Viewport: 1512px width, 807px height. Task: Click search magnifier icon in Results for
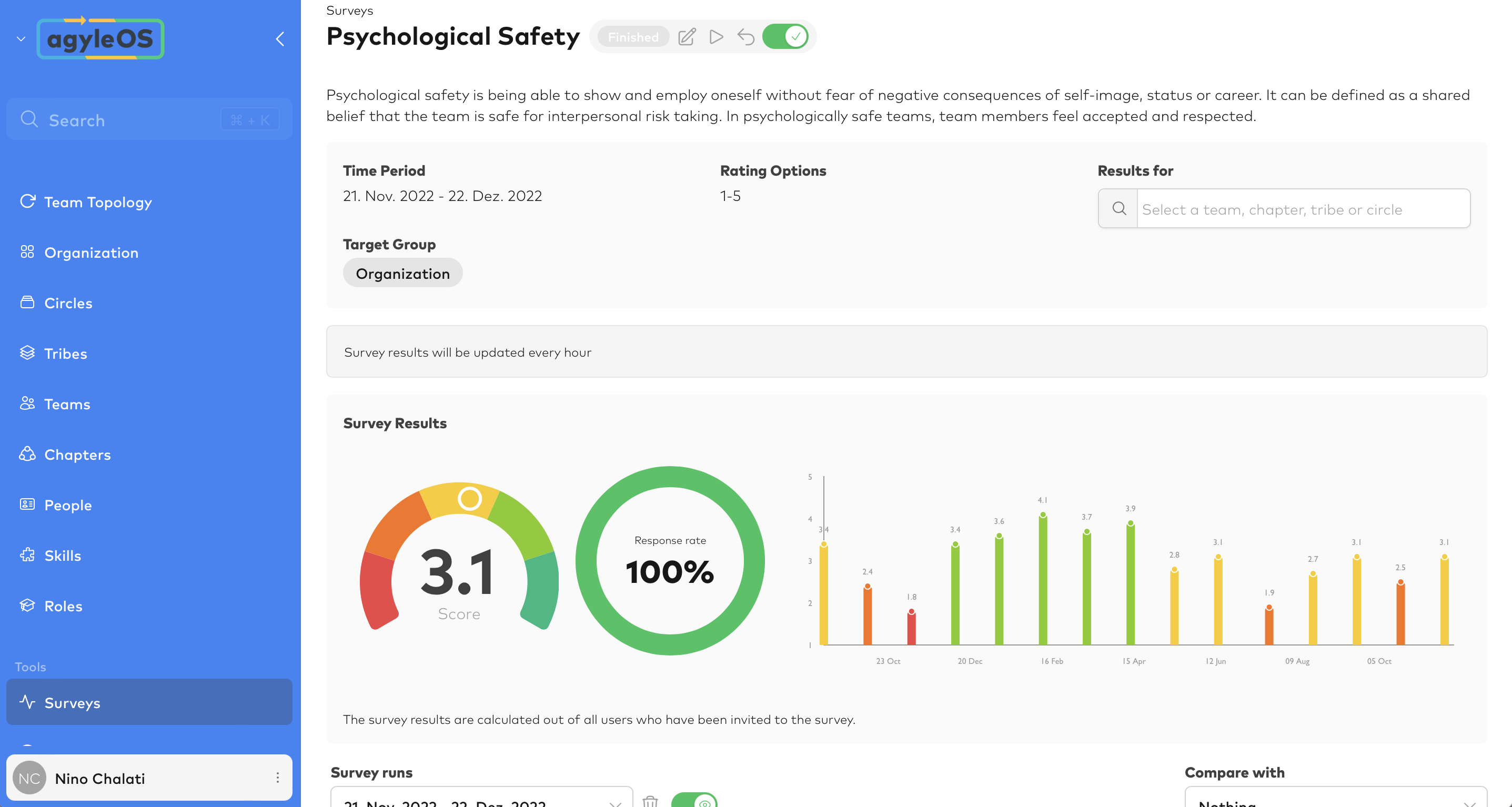1118,208
